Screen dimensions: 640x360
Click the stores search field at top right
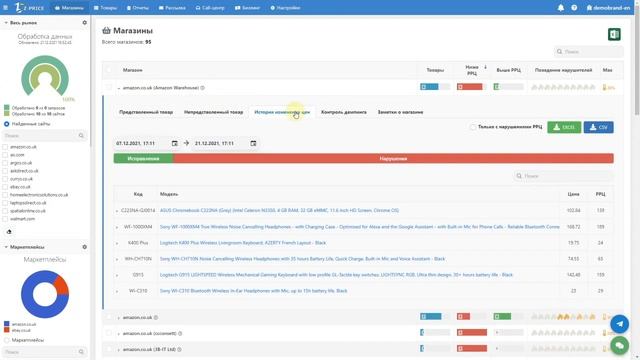pos(589,52)
